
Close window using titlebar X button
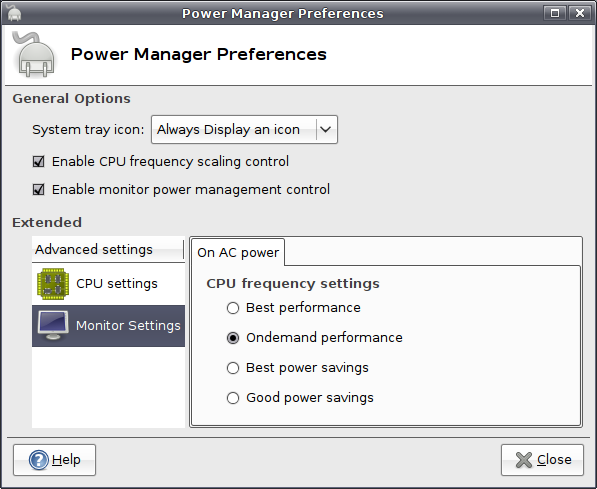[x=579, y=13]
